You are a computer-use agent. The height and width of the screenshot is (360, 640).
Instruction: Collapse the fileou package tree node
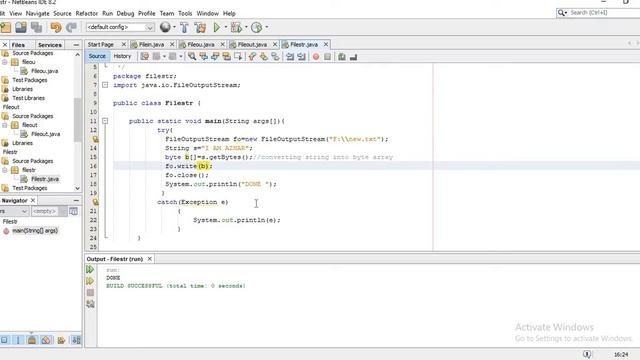coord(5,62)
